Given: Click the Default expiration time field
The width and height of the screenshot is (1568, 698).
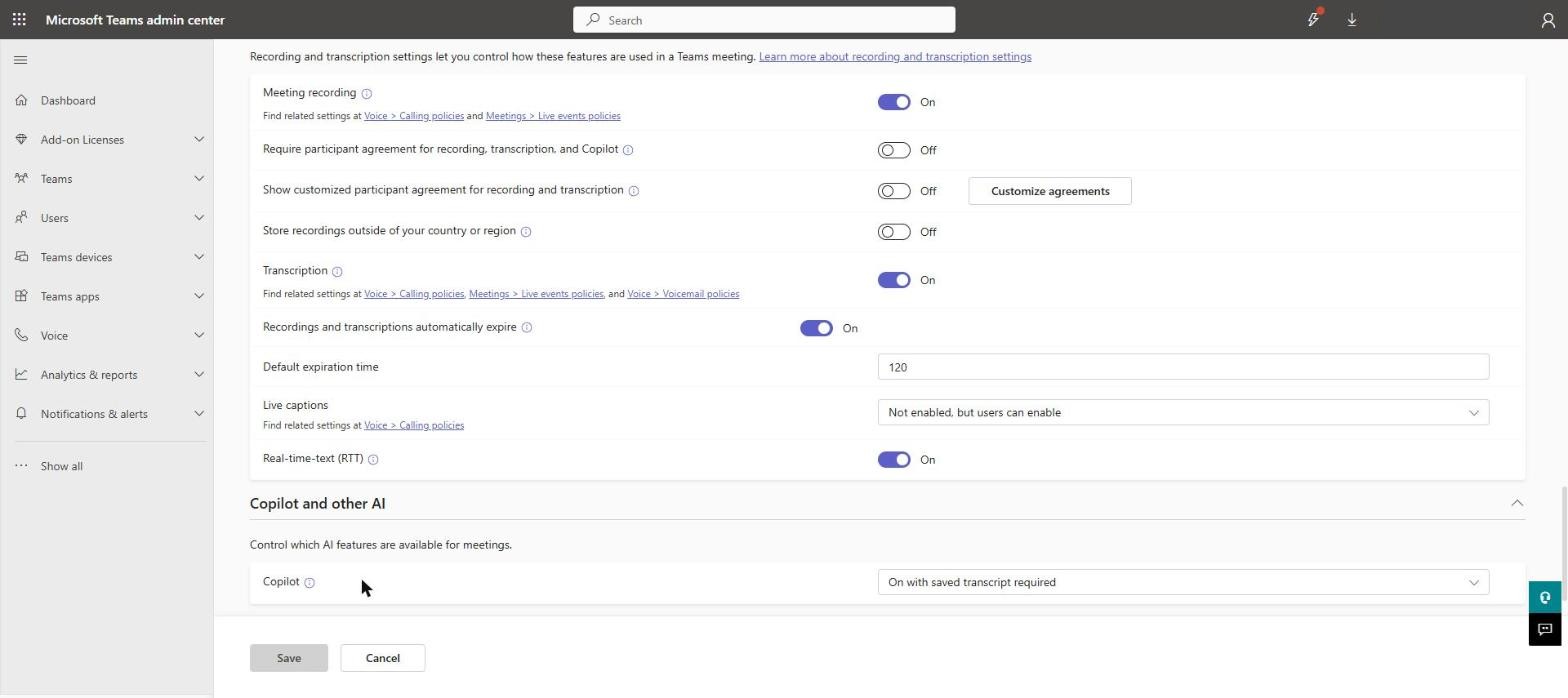Looking at the screenshot, I should click(x=1183, y=367).
